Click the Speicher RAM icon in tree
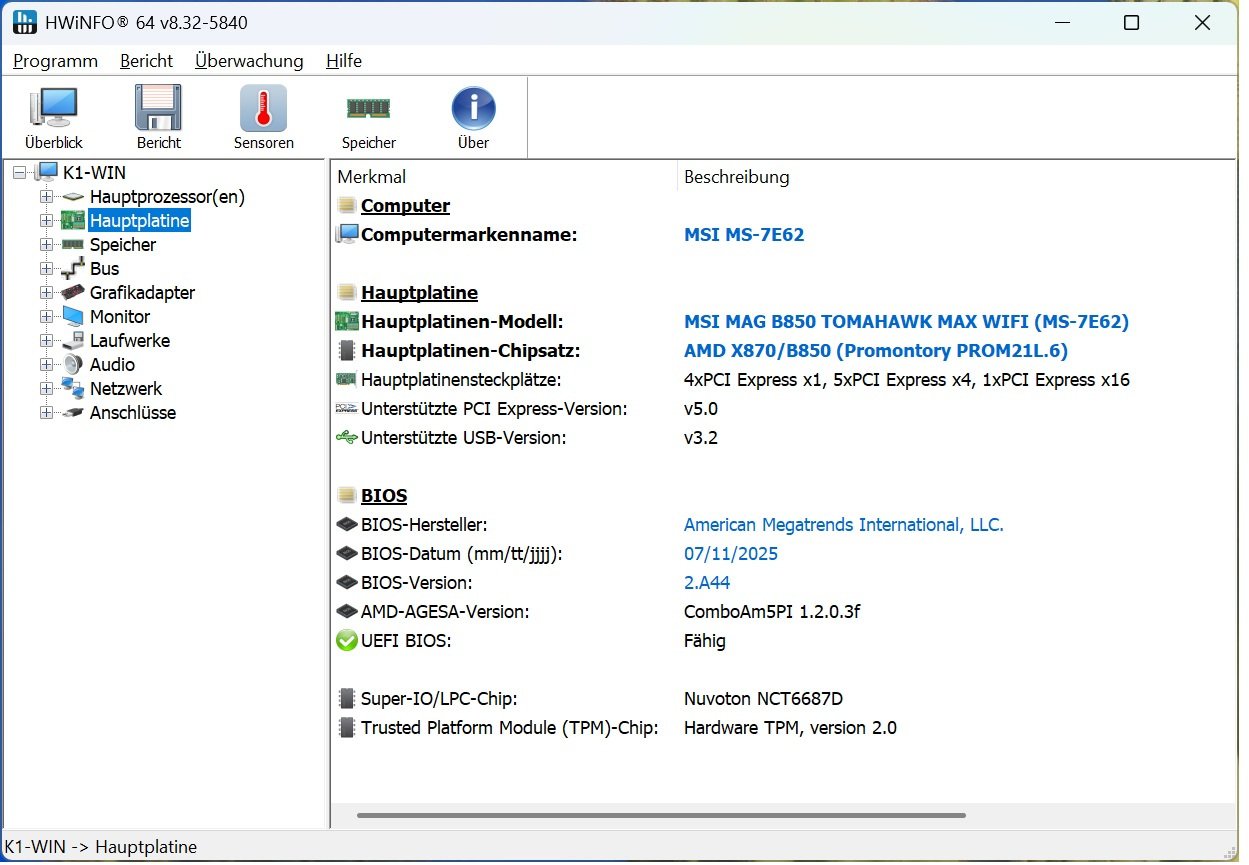Screen dimensions: 1249x865 [x=72, y=245]
